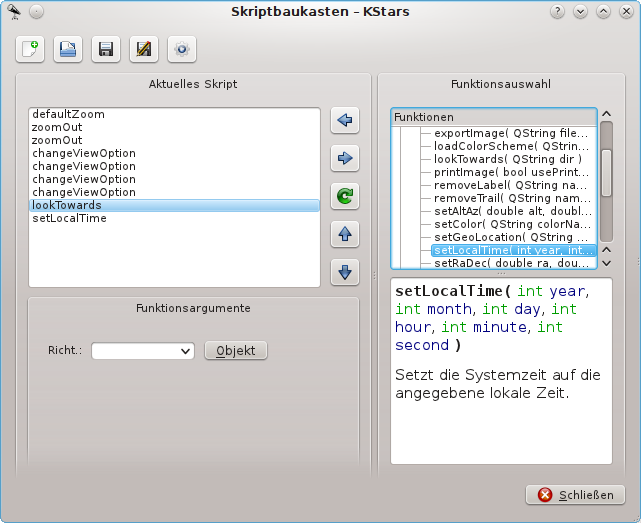Move the selected function up
The width and height of the screenshot is (641, 523).
coord(345,234)
